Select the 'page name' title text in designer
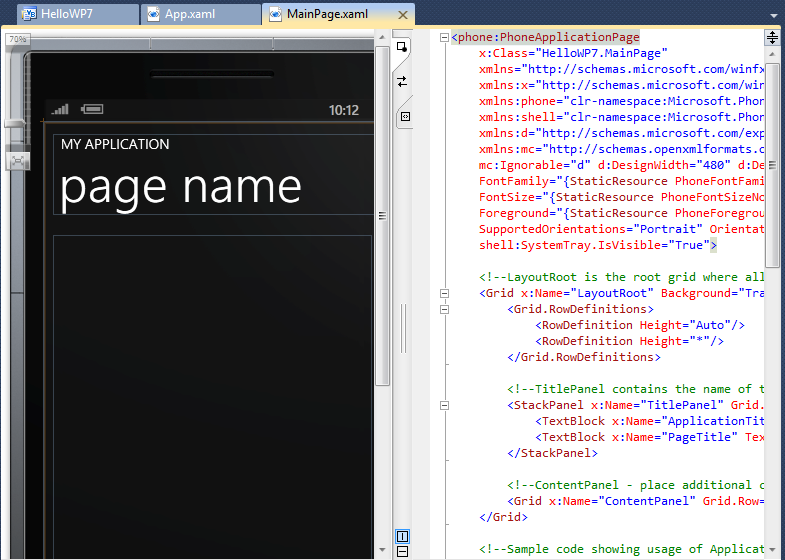The height and width of the screenshot is (560, 785). coord(181,187)
